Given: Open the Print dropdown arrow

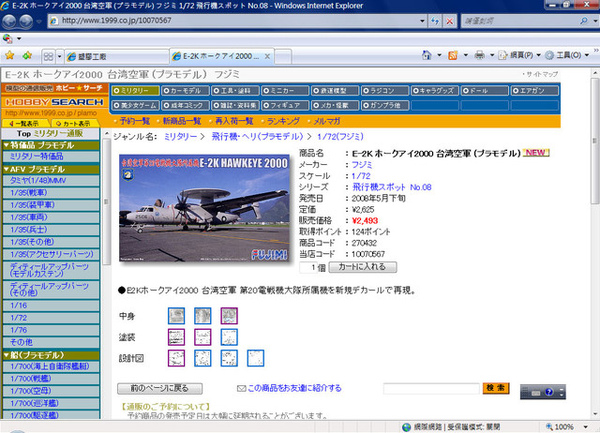Looking at the screenshot, I should (492, 55).
